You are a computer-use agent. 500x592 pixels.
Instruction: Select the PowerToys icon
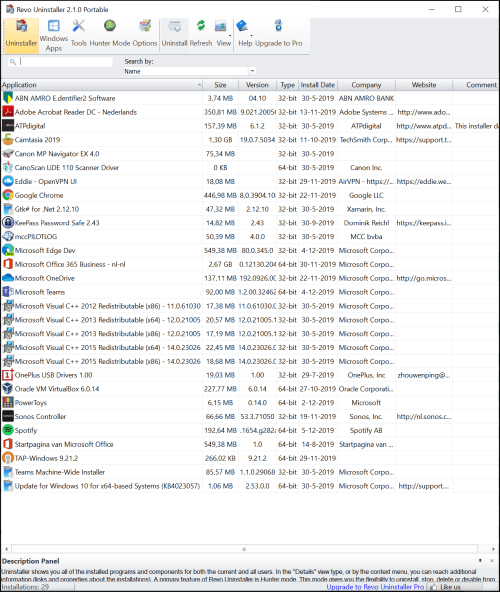8,403
